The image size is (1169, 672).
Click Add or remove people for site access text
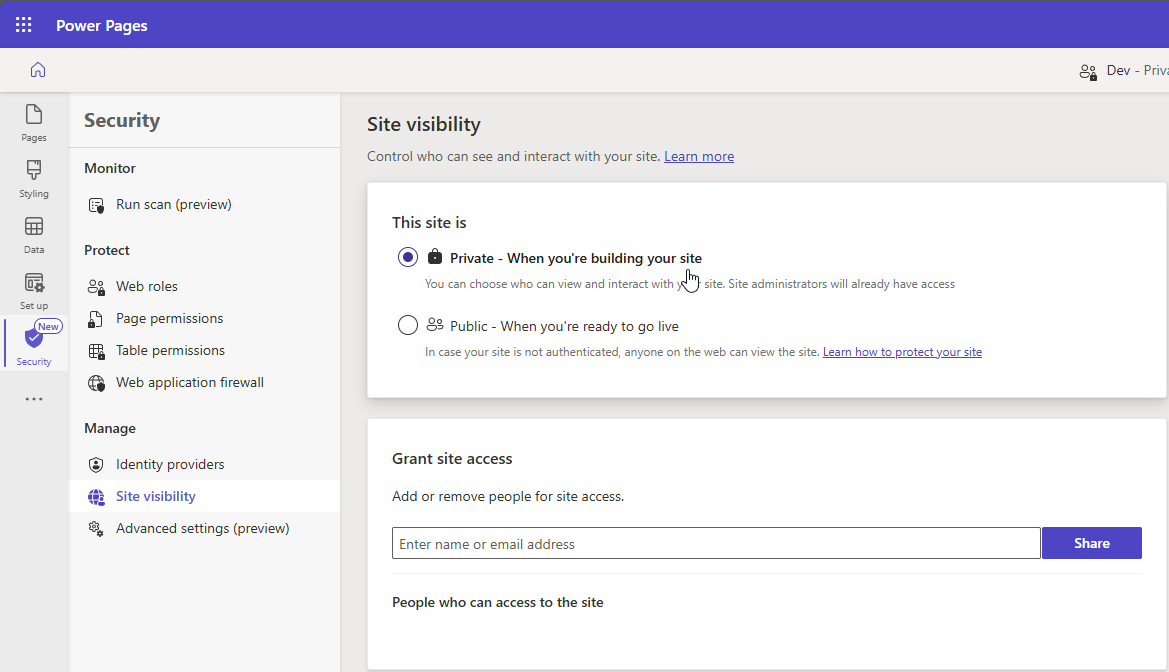pyautogui.click(x=508, y=497)
